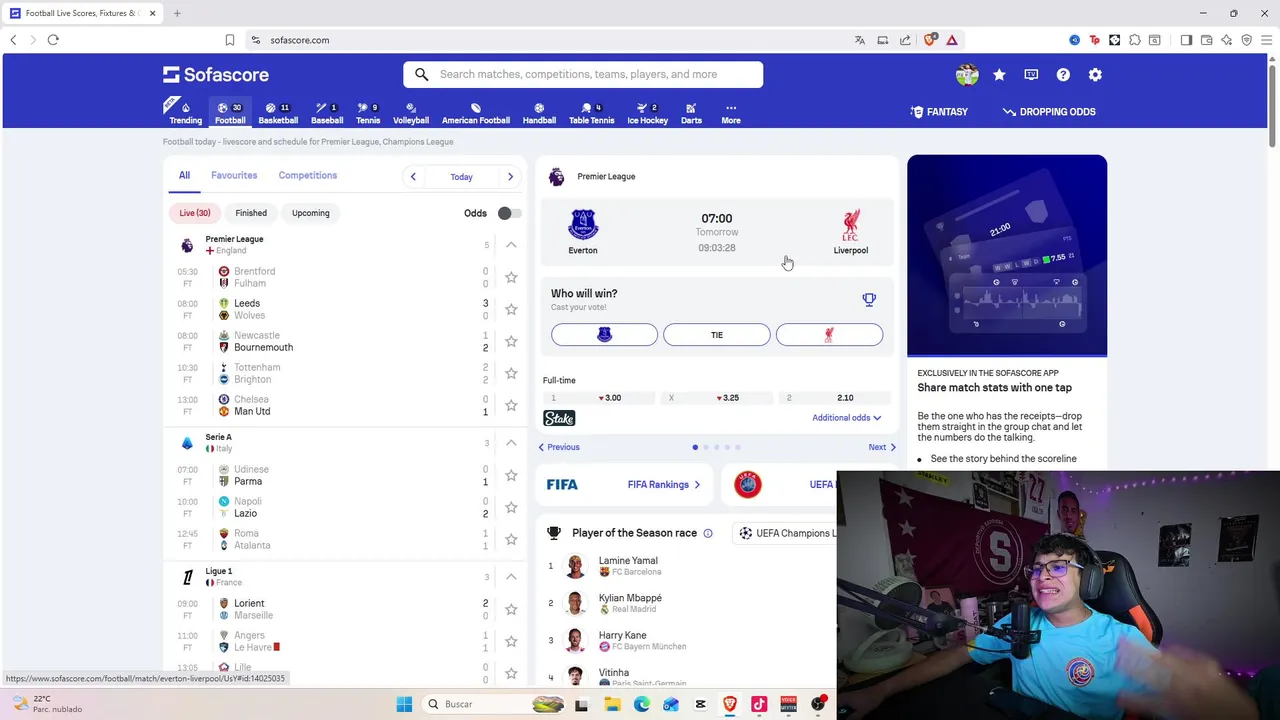Collapse the Ligue 1 section

(511, 577)
